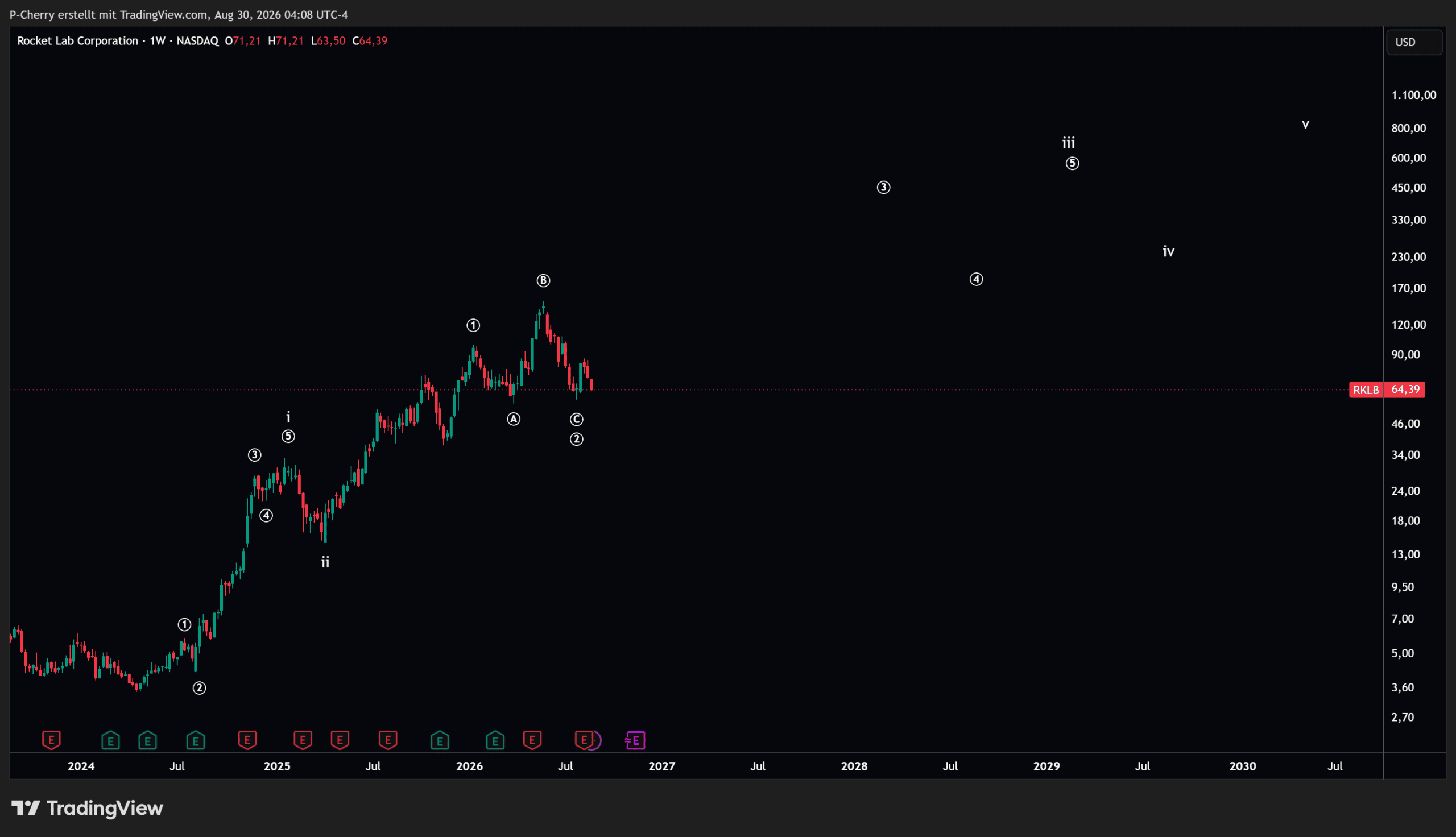1456x837 pixels.
Task: Select the 2027 time axis label
Action: (662, 766)
